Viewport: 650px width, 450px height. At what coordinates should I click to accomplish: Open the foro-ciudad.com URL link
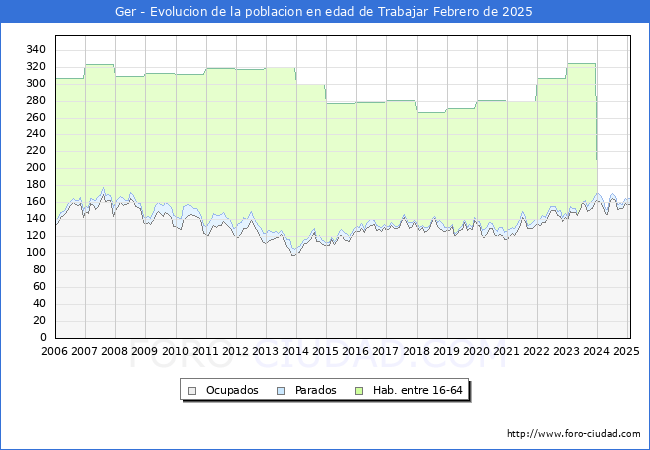574,433
